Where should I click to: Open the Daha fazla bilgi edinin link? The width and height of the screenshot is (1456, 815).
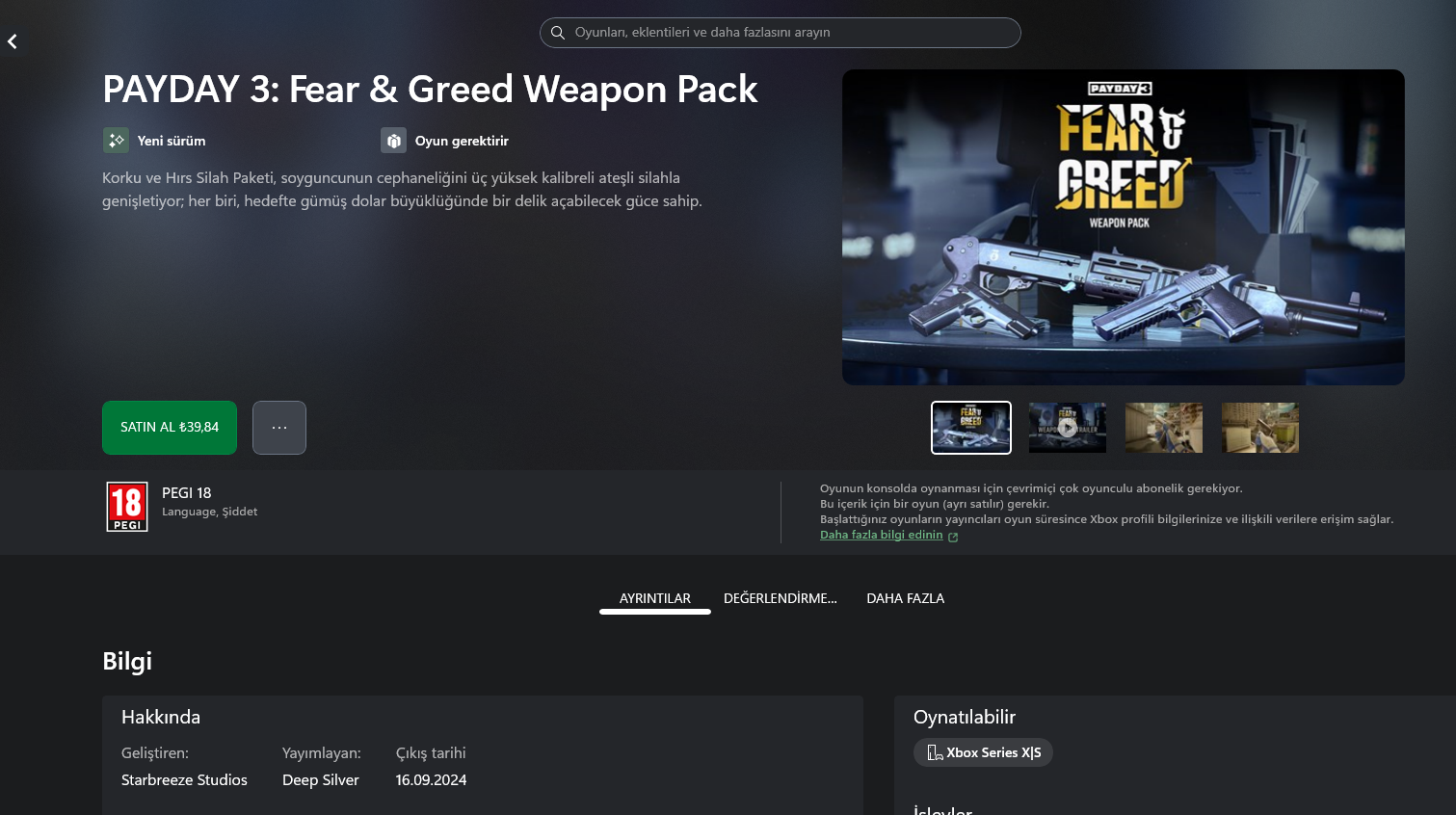[x=882, y=535]
